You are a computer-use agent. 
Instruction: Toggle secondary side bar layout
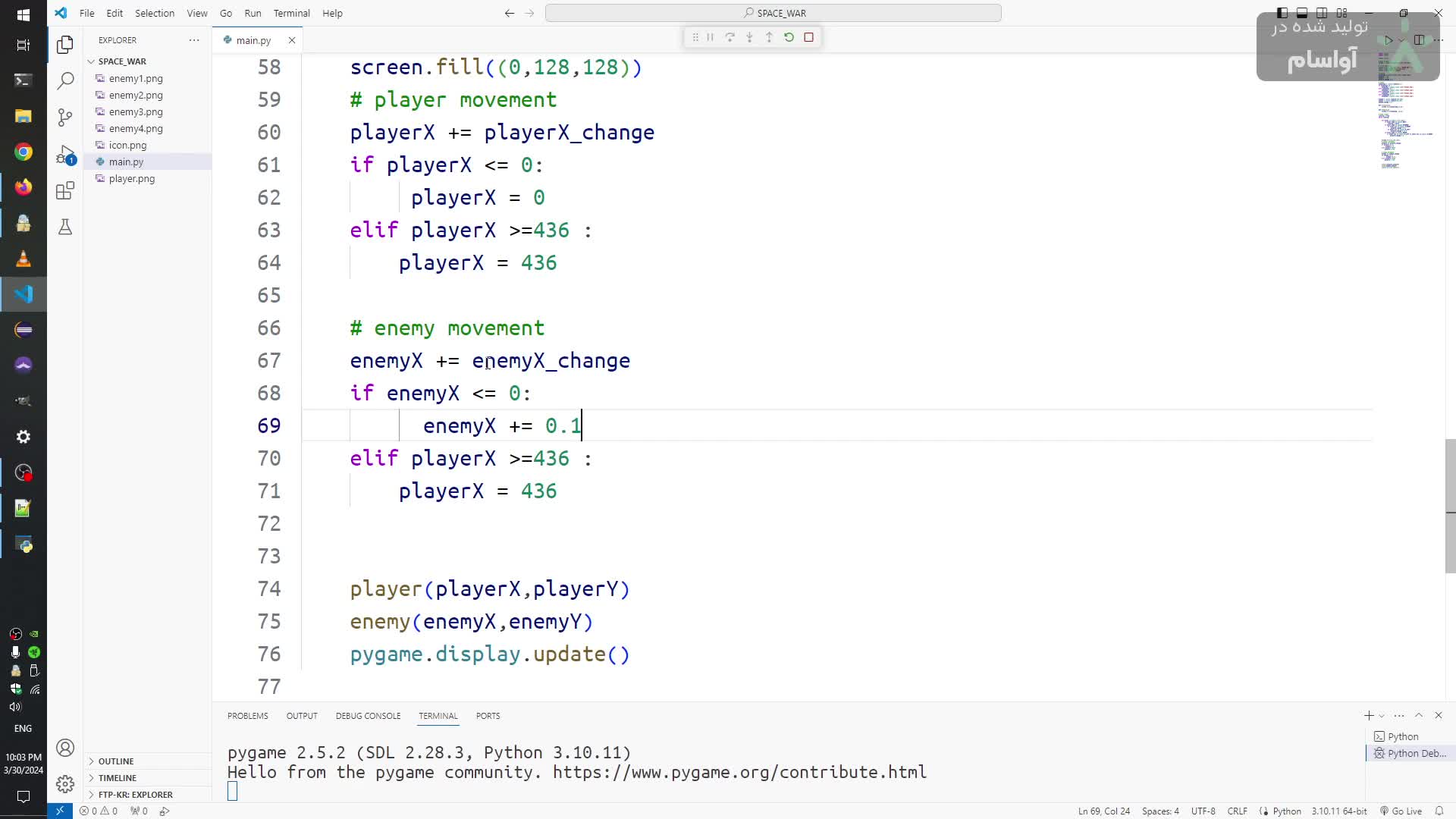coord(1322,13)
